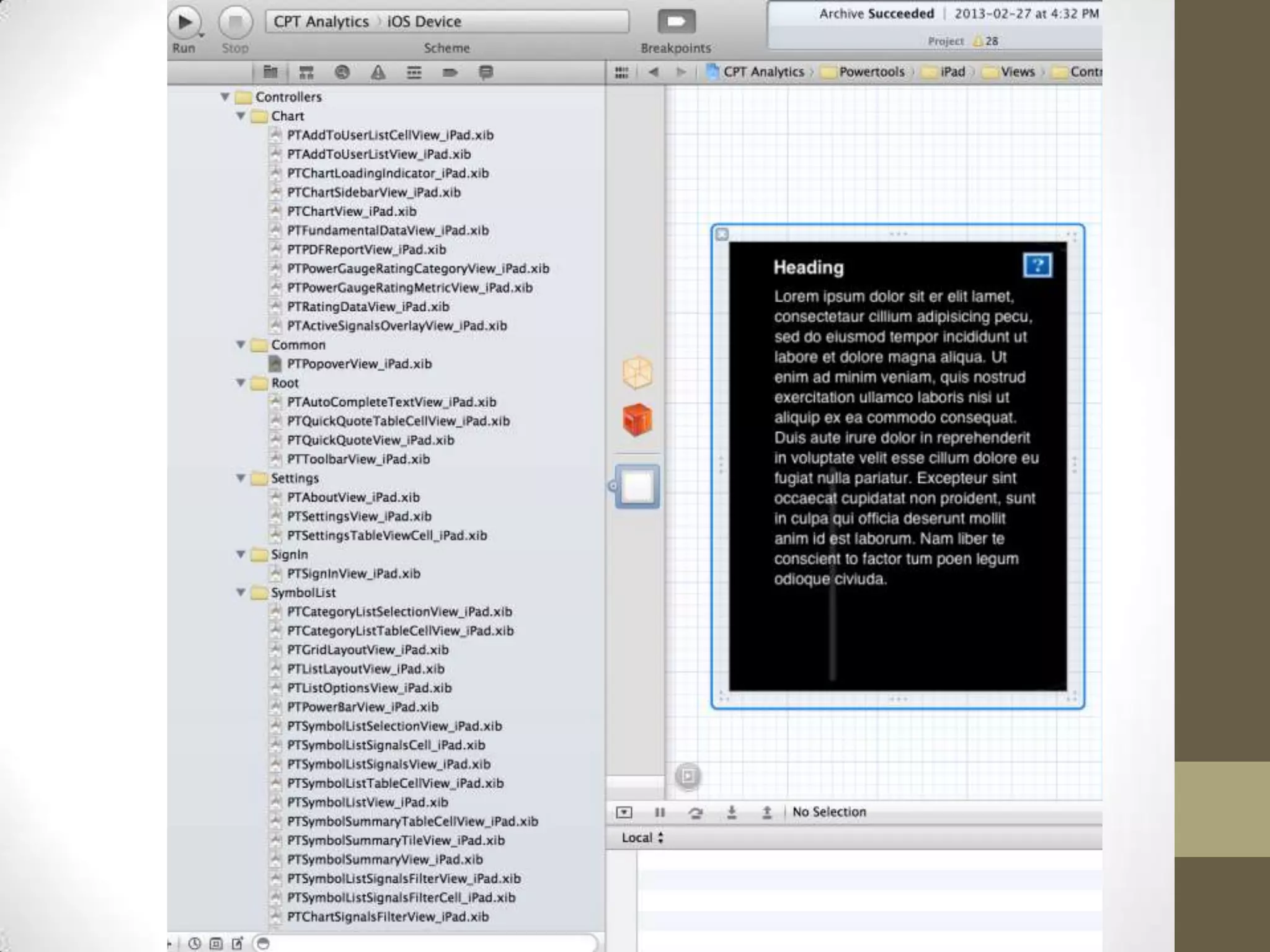Toggle the Breakpoints button
The image size is (1270, 952).
click(676, 22)
